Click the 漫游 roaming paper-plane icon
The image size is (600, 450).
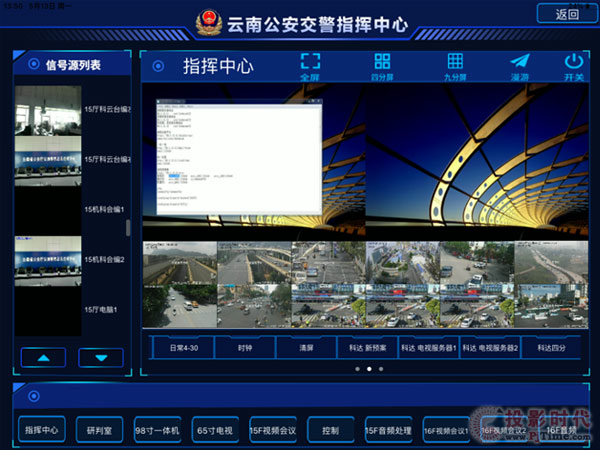(x=519, y=62)
